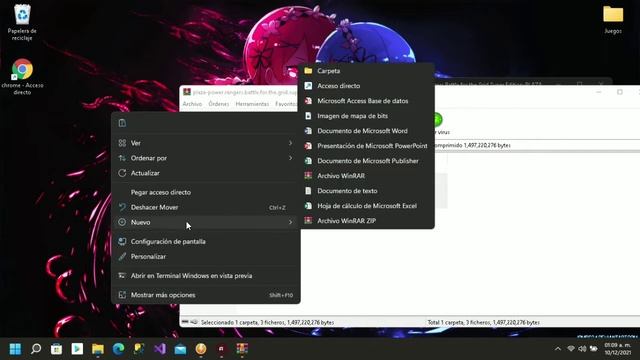Screen dimensions: 640x360
Task: Choose Pegar acceso directo
Action: point(206,192)
